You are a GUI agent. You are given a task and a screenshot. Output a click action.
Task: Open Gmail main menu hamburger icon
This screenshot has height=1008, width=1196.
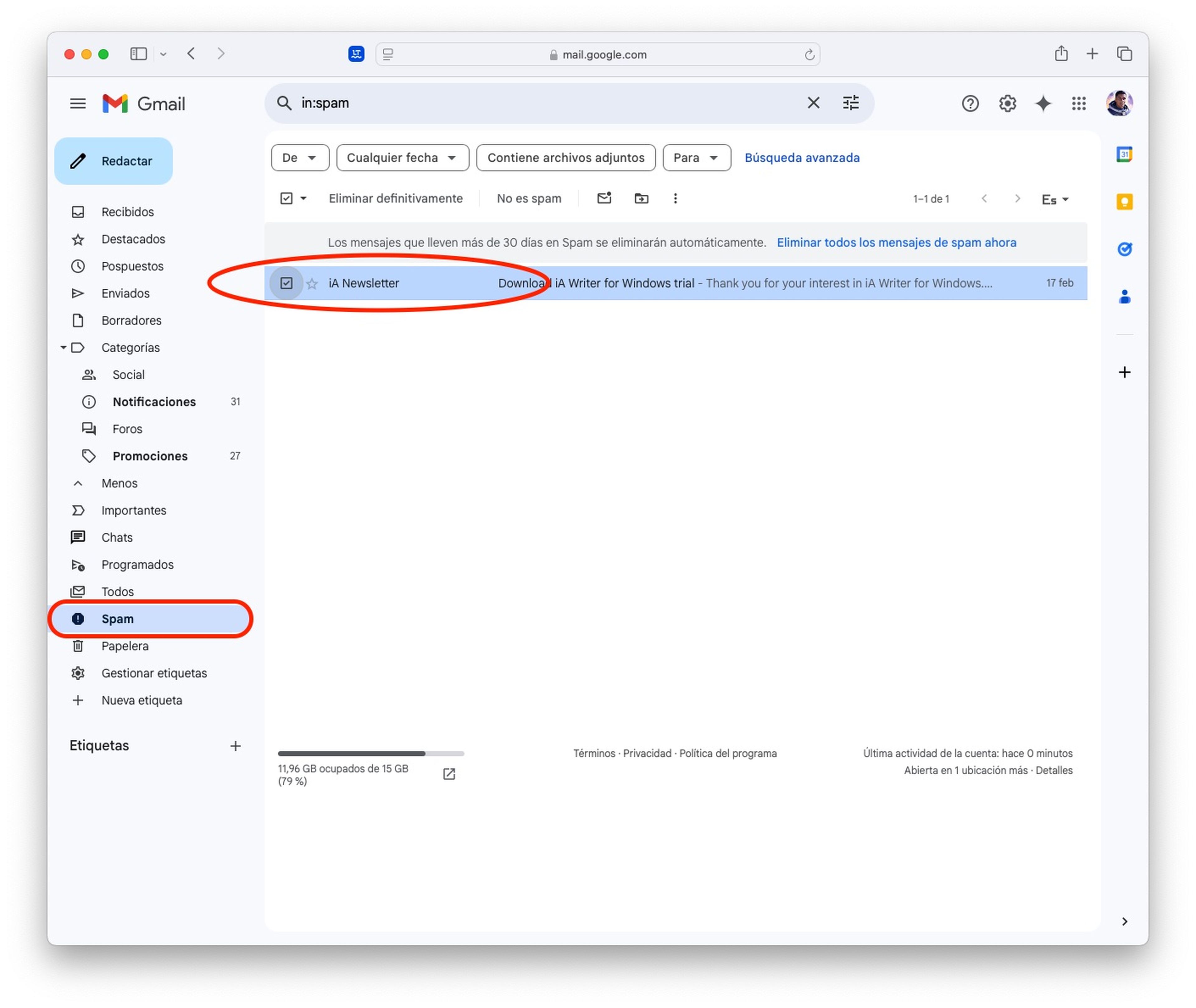[x=78, y=103]
